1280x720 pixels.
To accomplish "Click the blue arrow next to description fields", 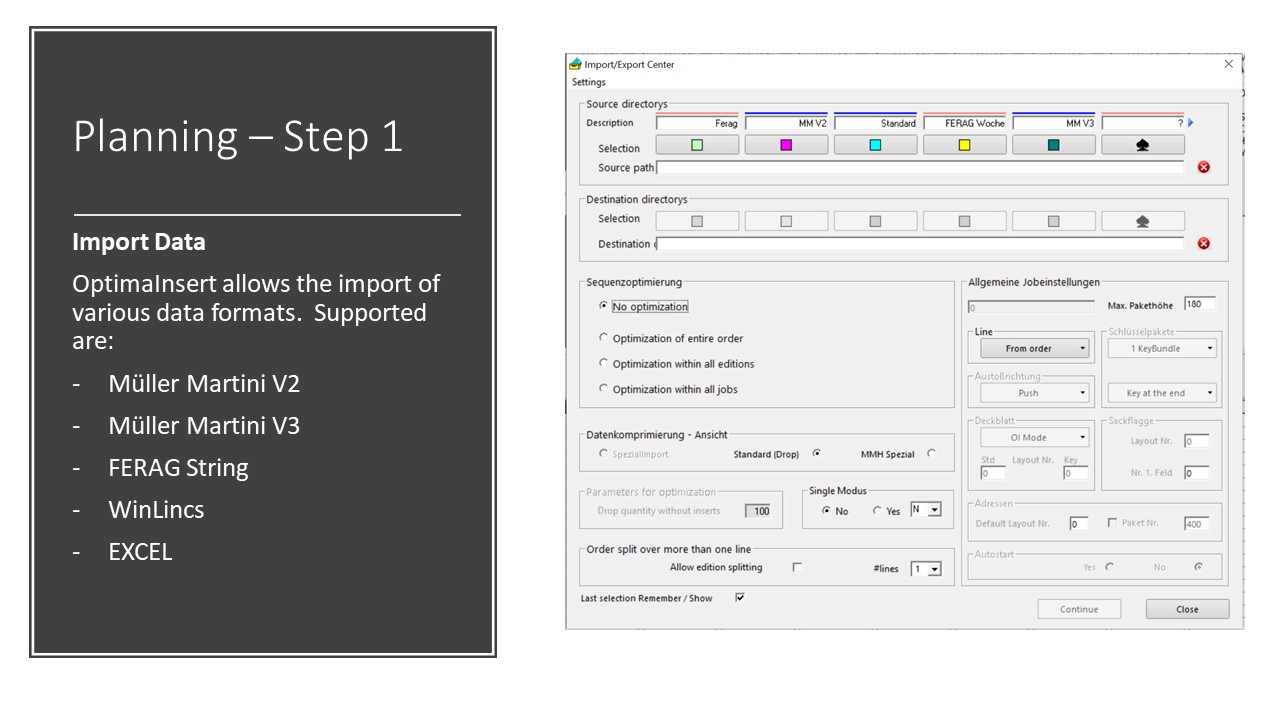I will [1191, 123].
